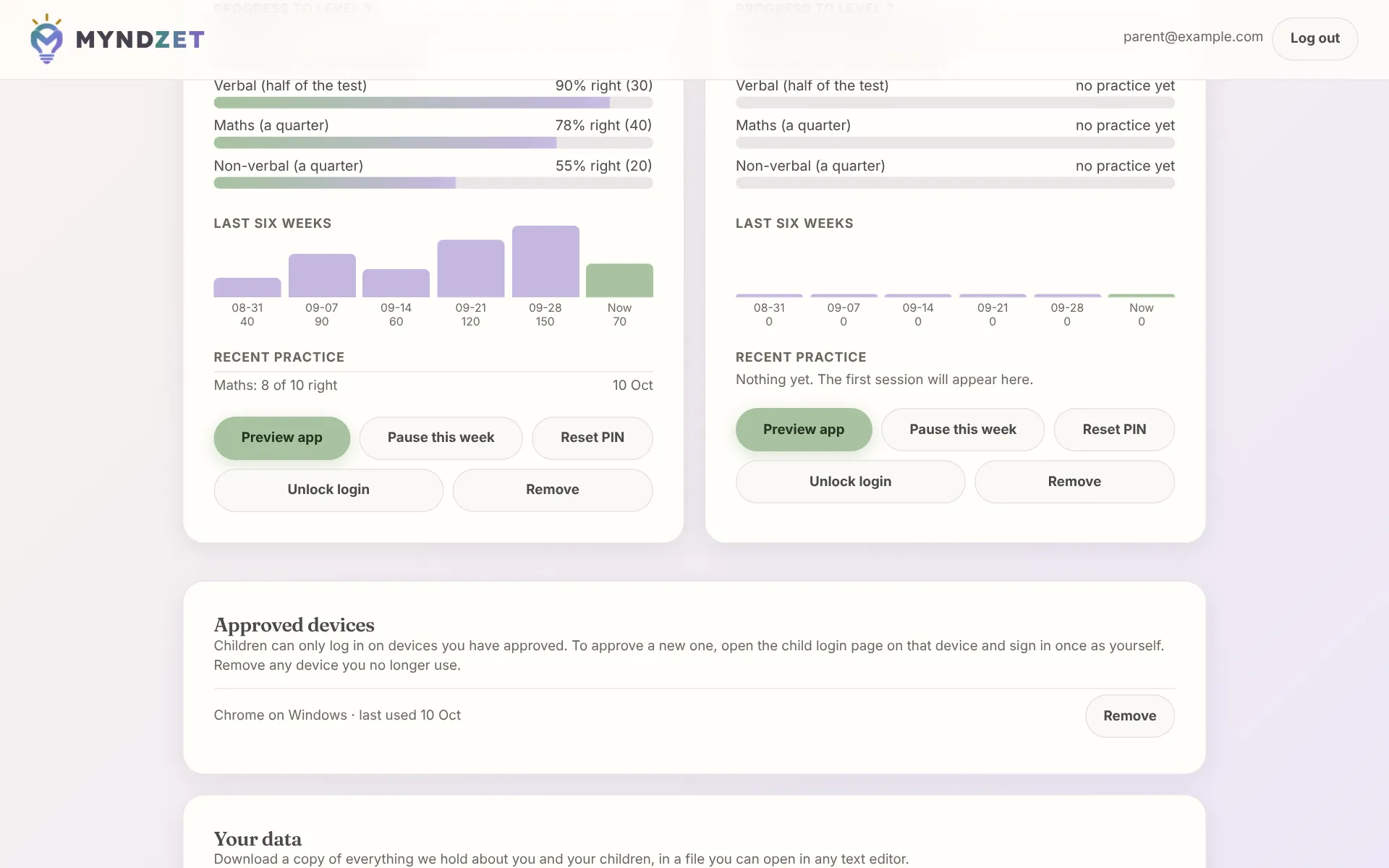1389x868 pixels.
Task: Click the empty Maths progress bar in right card
Action: click(955, 143)
